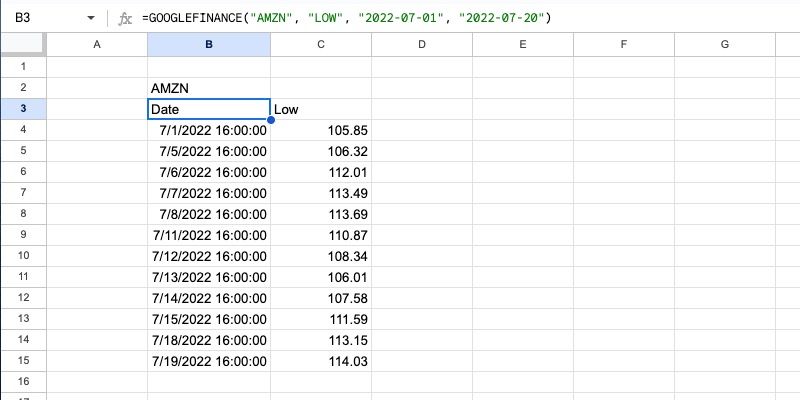
Task: Select cell with low value 105.85
Action: [x=320, y=130]
